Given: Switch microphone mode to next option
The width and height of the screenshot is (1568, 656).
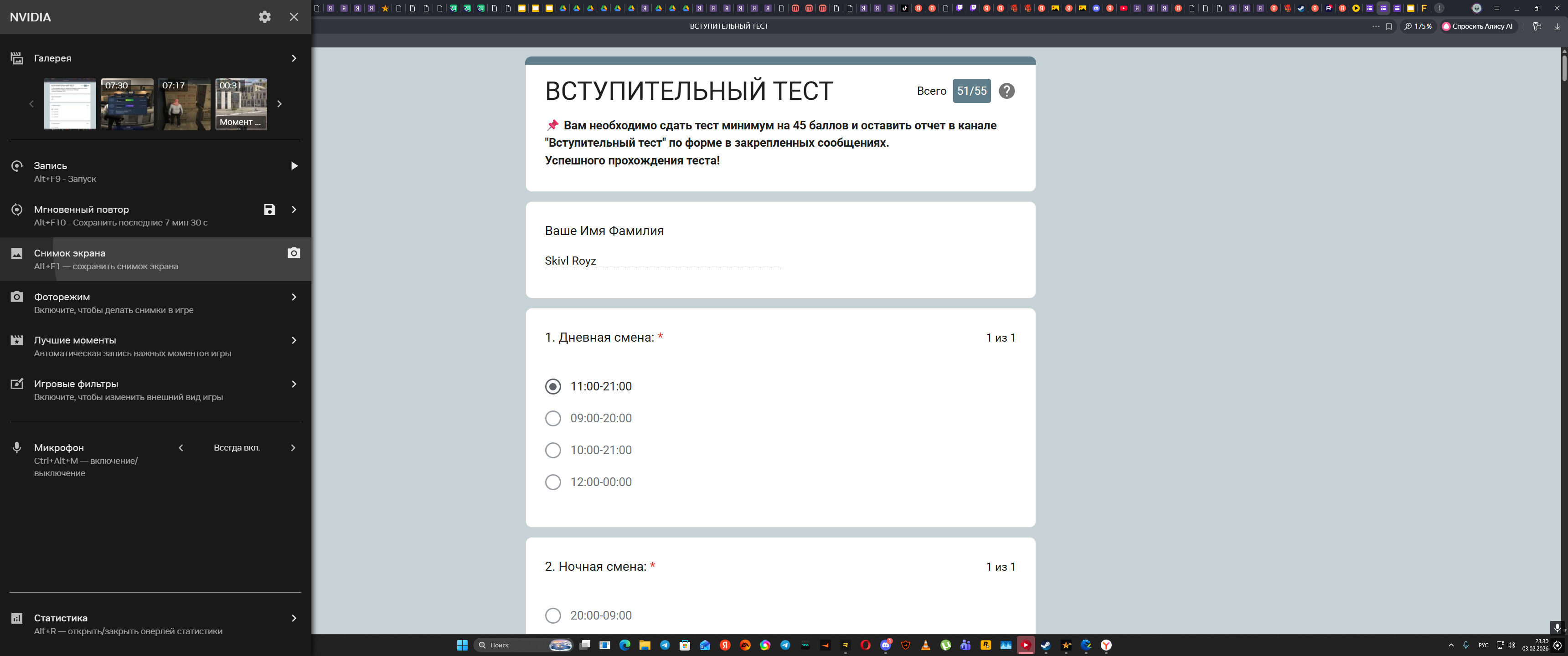Looking at the screenshot, I should pos(293,448).
